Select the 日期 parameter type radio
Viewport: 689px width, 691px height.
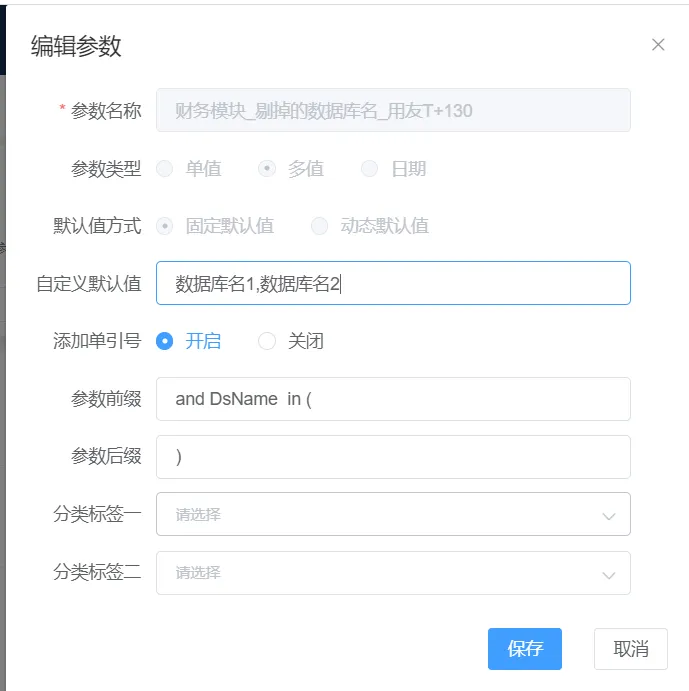click(369, 168)
